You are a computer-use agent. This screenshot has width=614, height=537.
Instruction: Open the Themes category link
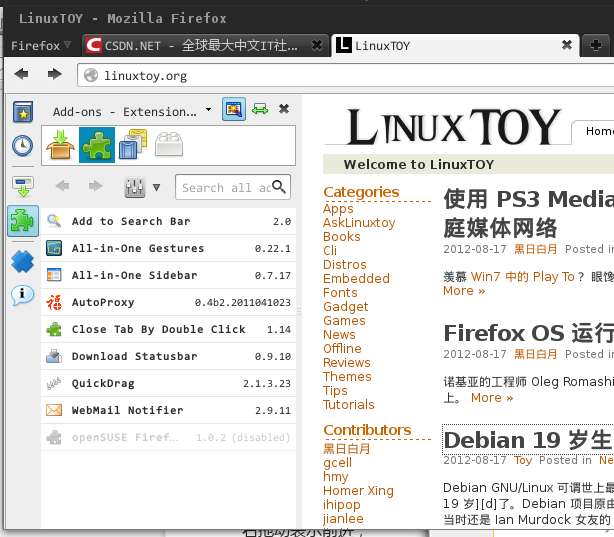click(x=347, y=377)
